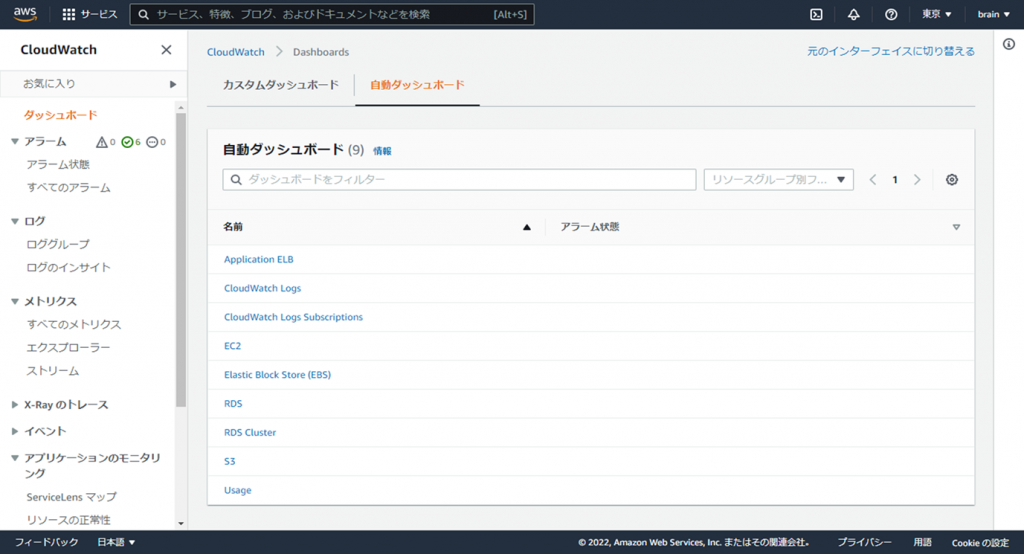
Task: Open the プライバシー footer link
Action: [x=864, y=542]
